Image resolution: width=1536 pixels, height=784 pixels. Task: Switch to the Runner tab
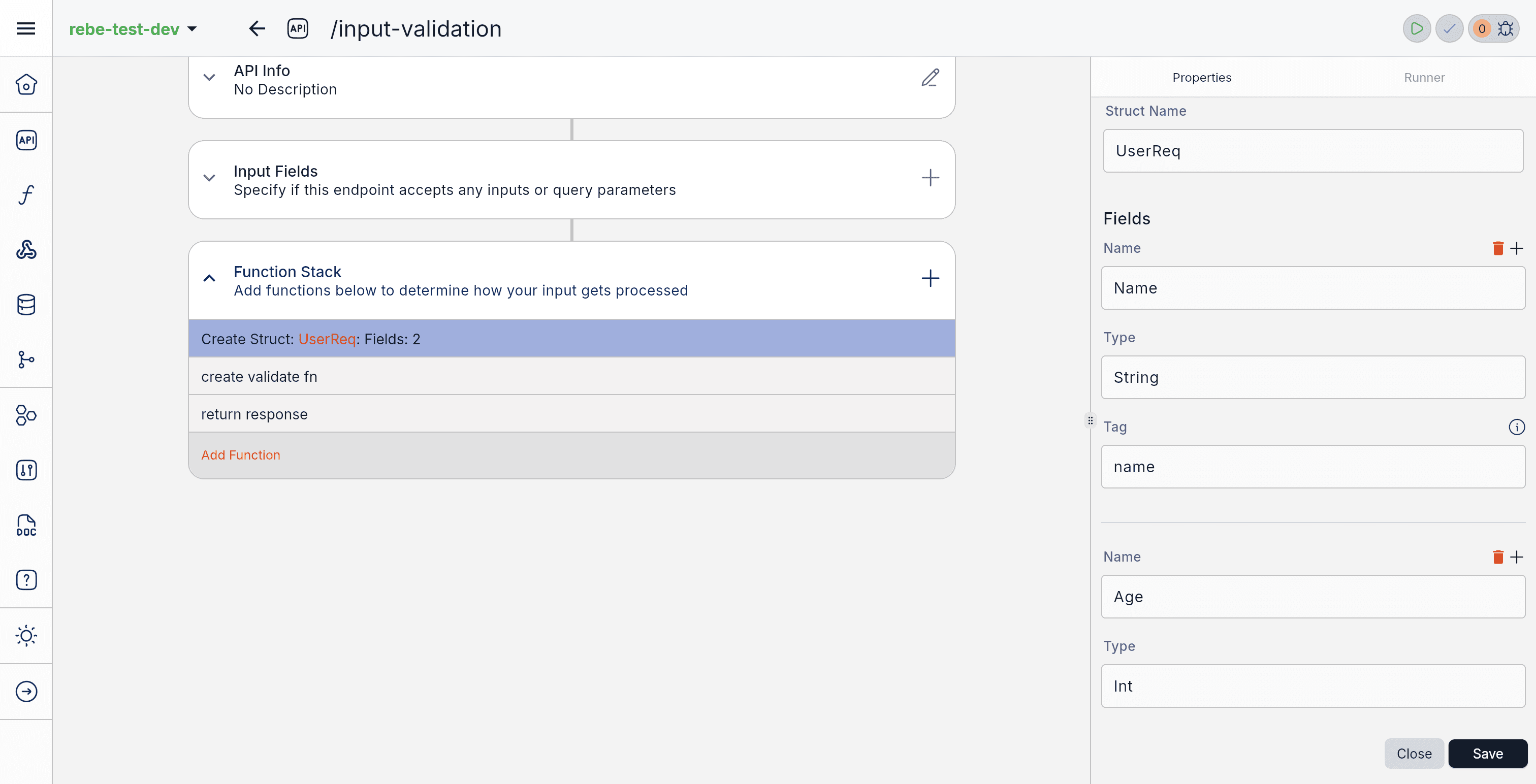[1424, 78]
